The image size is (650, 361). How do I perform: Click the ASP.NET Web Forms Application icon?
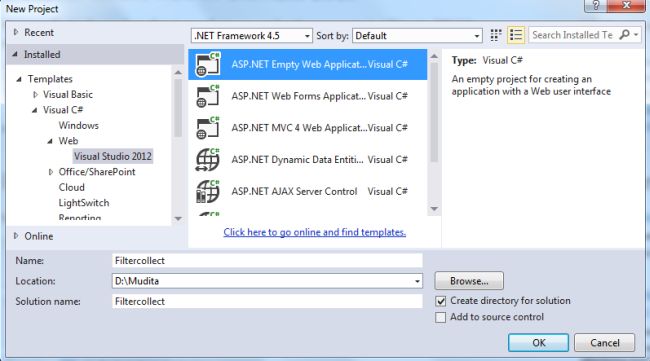click(x=208, y=96)
